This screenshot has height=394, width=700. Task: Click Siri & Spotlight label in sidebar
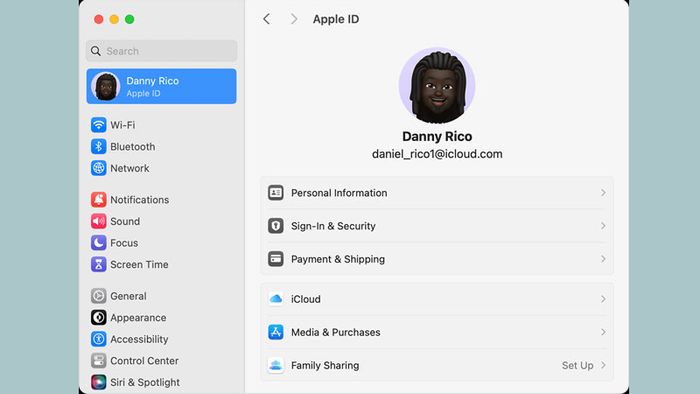point(145,382)
